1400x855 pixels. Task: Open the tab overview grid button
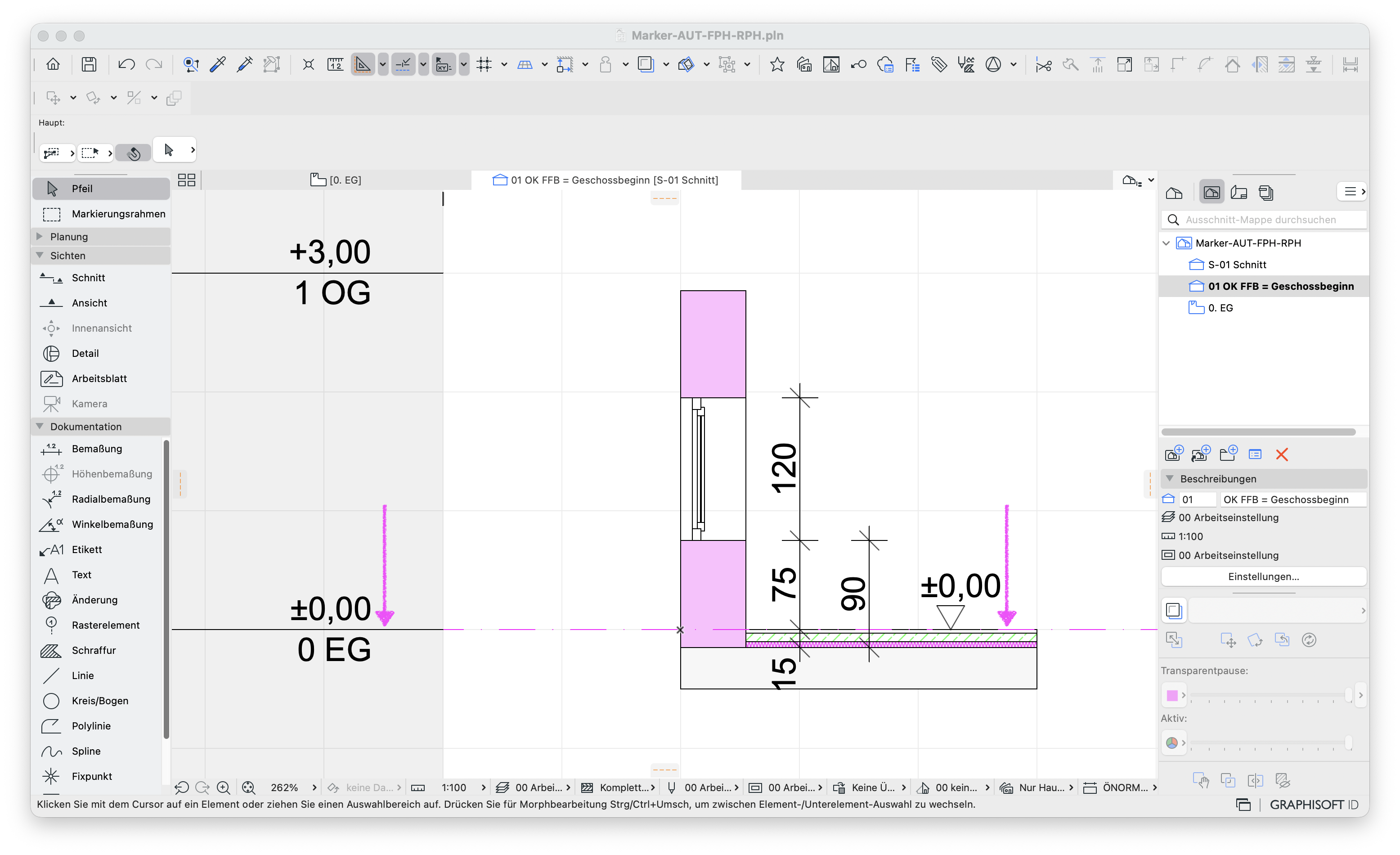click(186, 180)
